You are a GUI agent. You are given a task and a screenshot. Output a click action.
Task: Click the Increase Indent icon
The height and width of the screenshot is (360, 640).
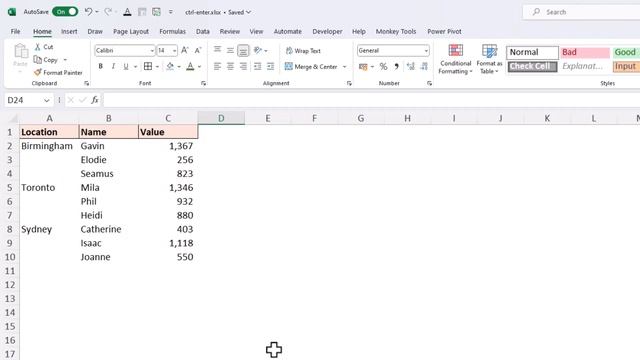(x=270, y=66)
